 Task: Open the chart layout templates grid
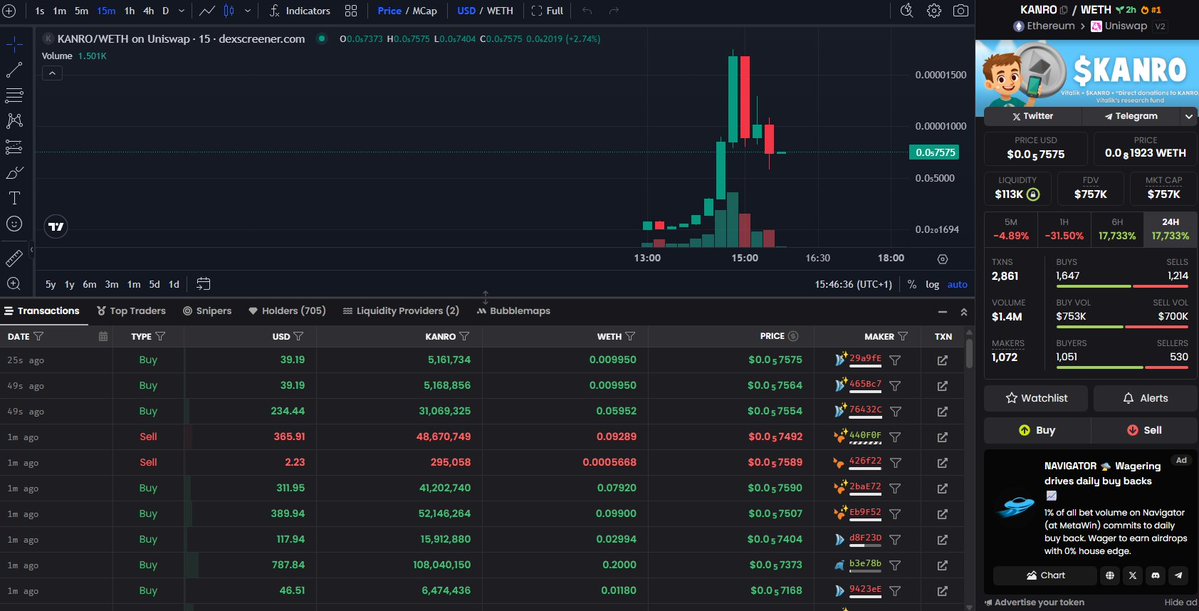click(x=351, y=11)
